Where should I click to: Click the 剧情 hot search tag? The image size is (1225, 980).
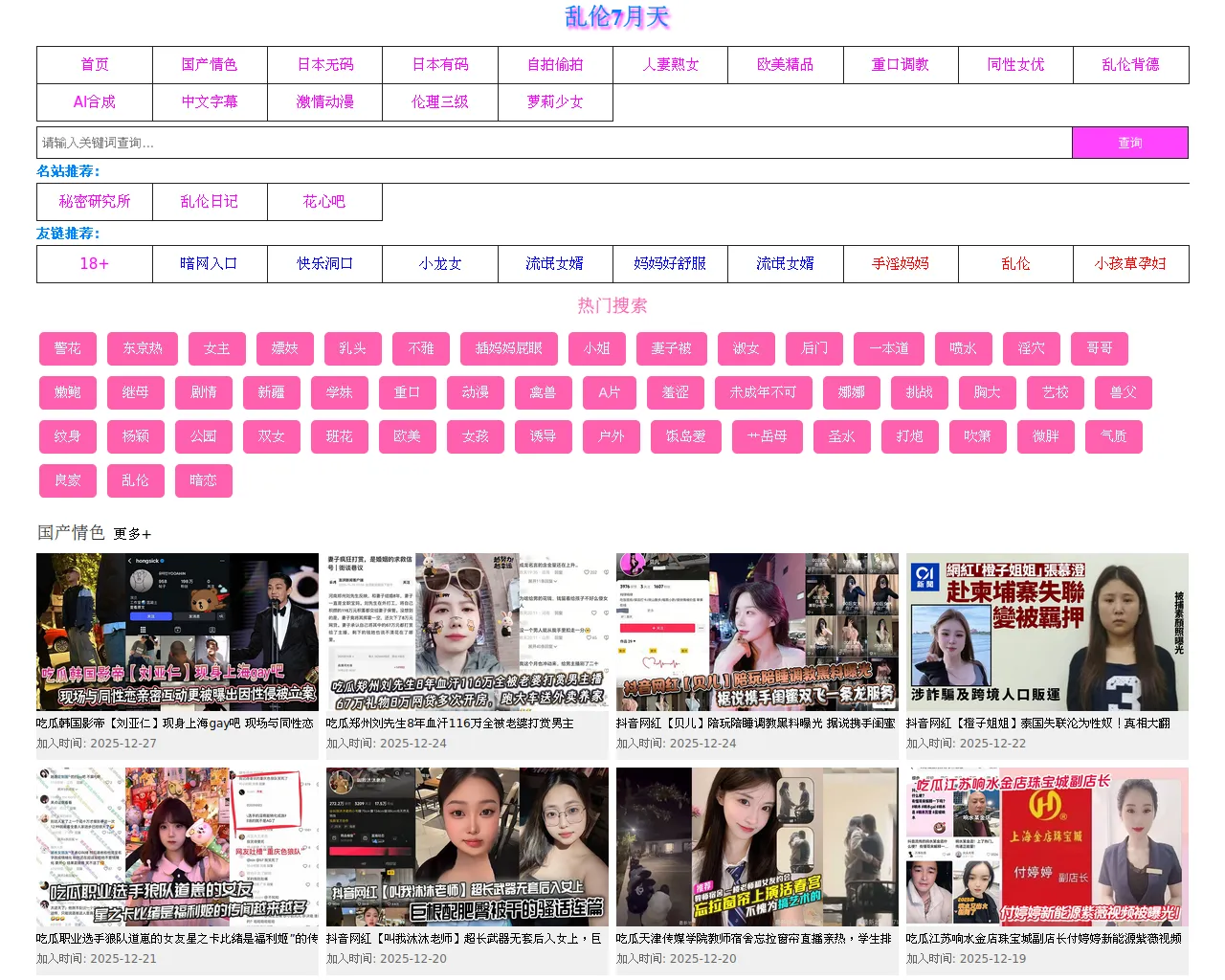(x=204, y=392)
